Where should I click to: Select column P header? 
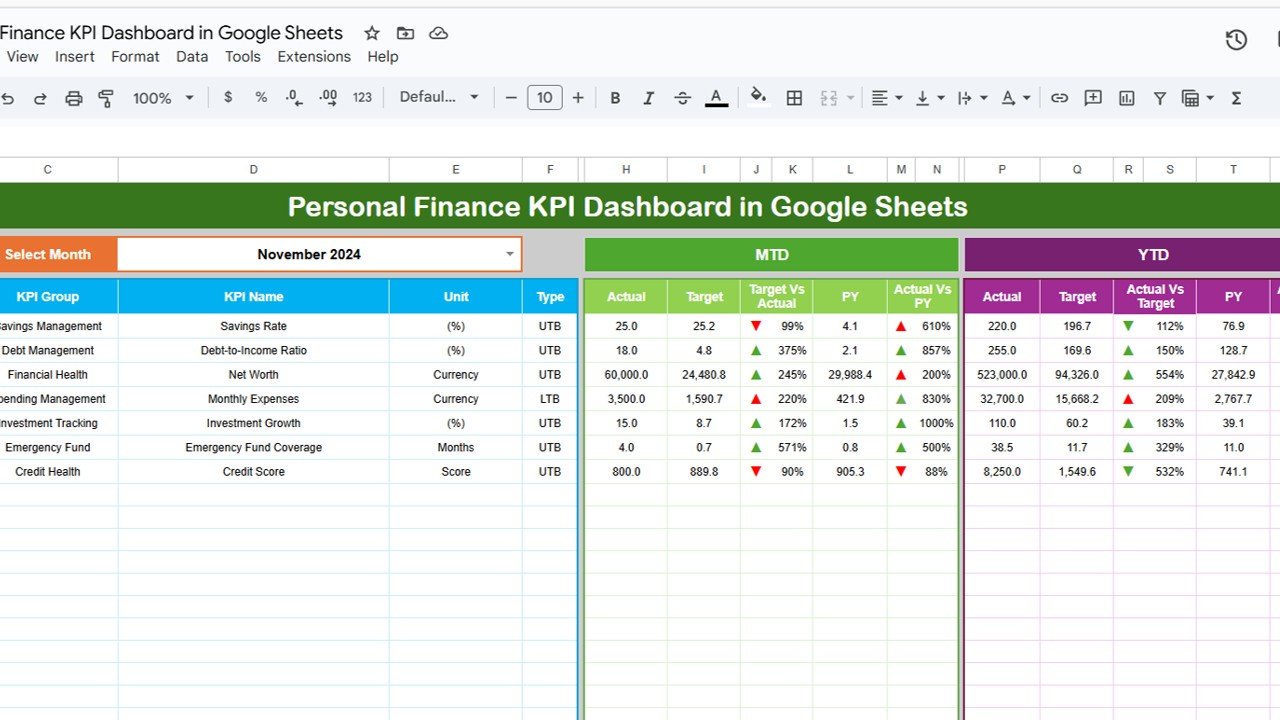pyautogui.click(x=1002, y=170)
